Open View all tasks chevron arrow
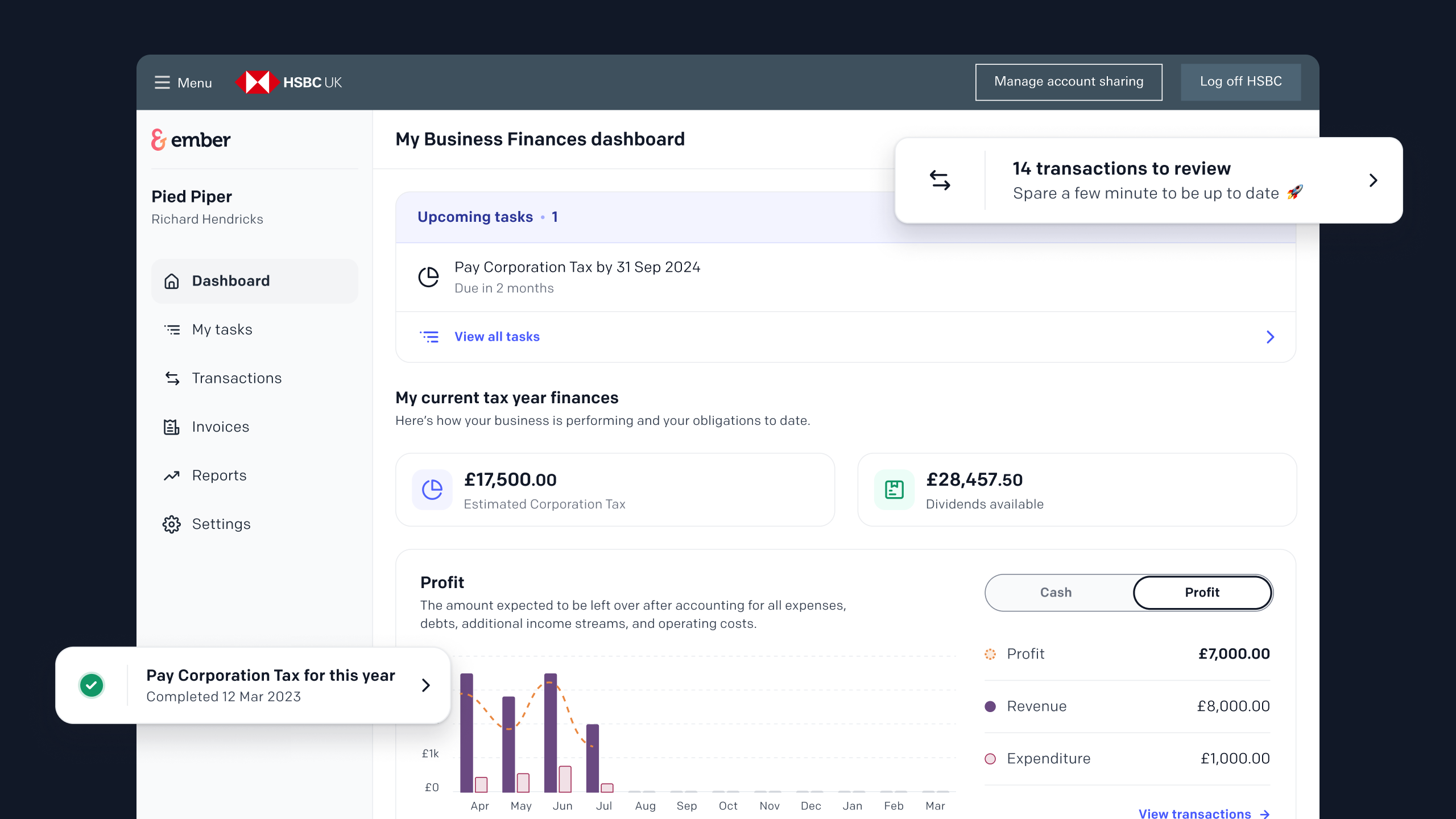 (1270, 337)
